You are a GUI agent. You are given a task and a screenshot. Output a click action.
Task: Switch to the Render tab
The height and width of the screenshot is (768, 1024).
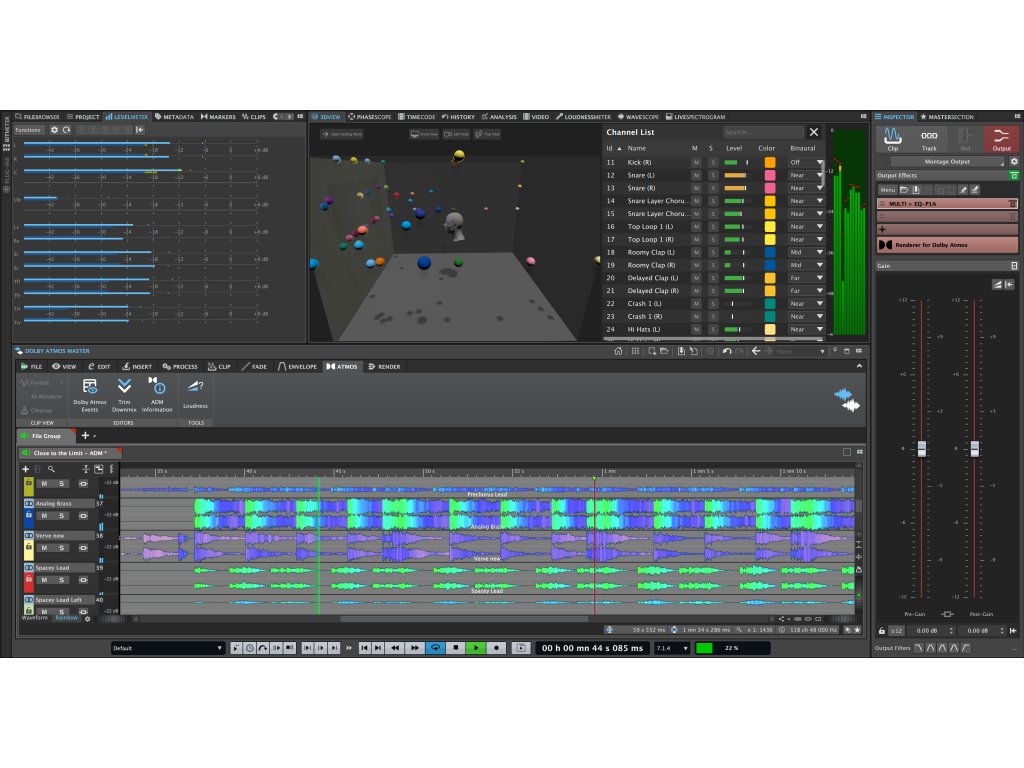tap(384, 367)
